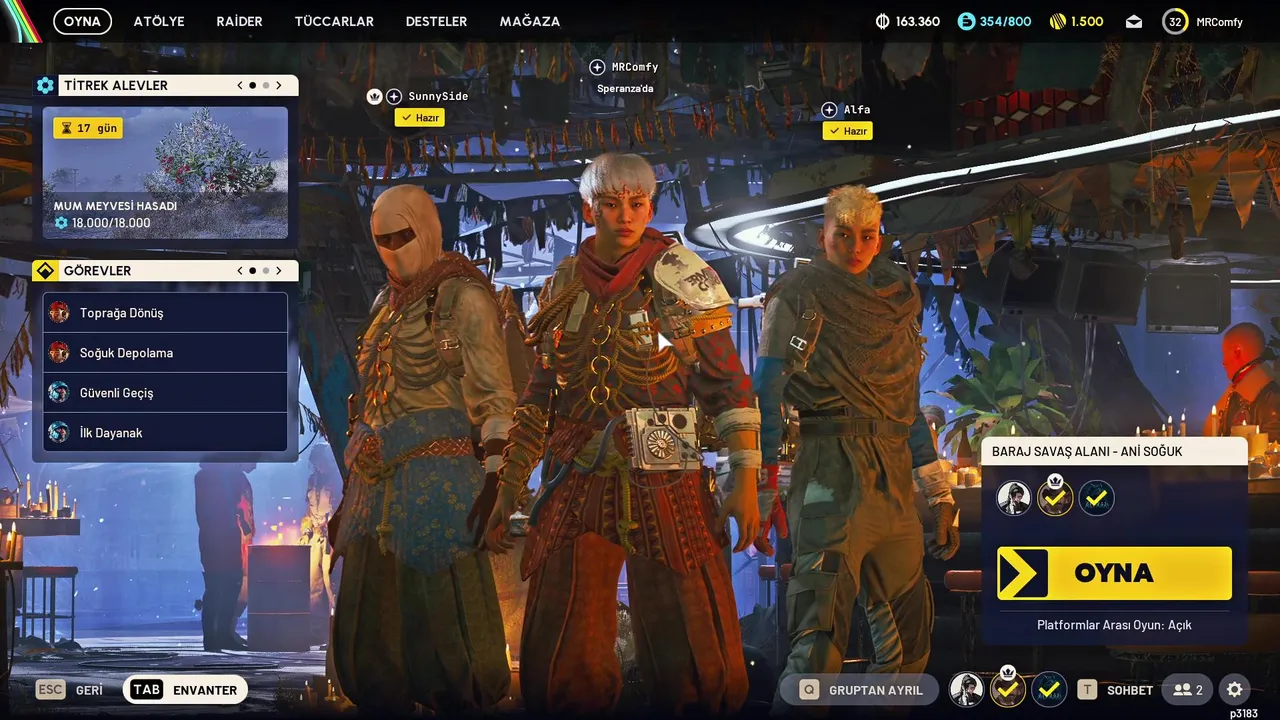Go to previous Titrek Alevler event page
Viewport: 1280px width, 720px height.
click(240, 86)
